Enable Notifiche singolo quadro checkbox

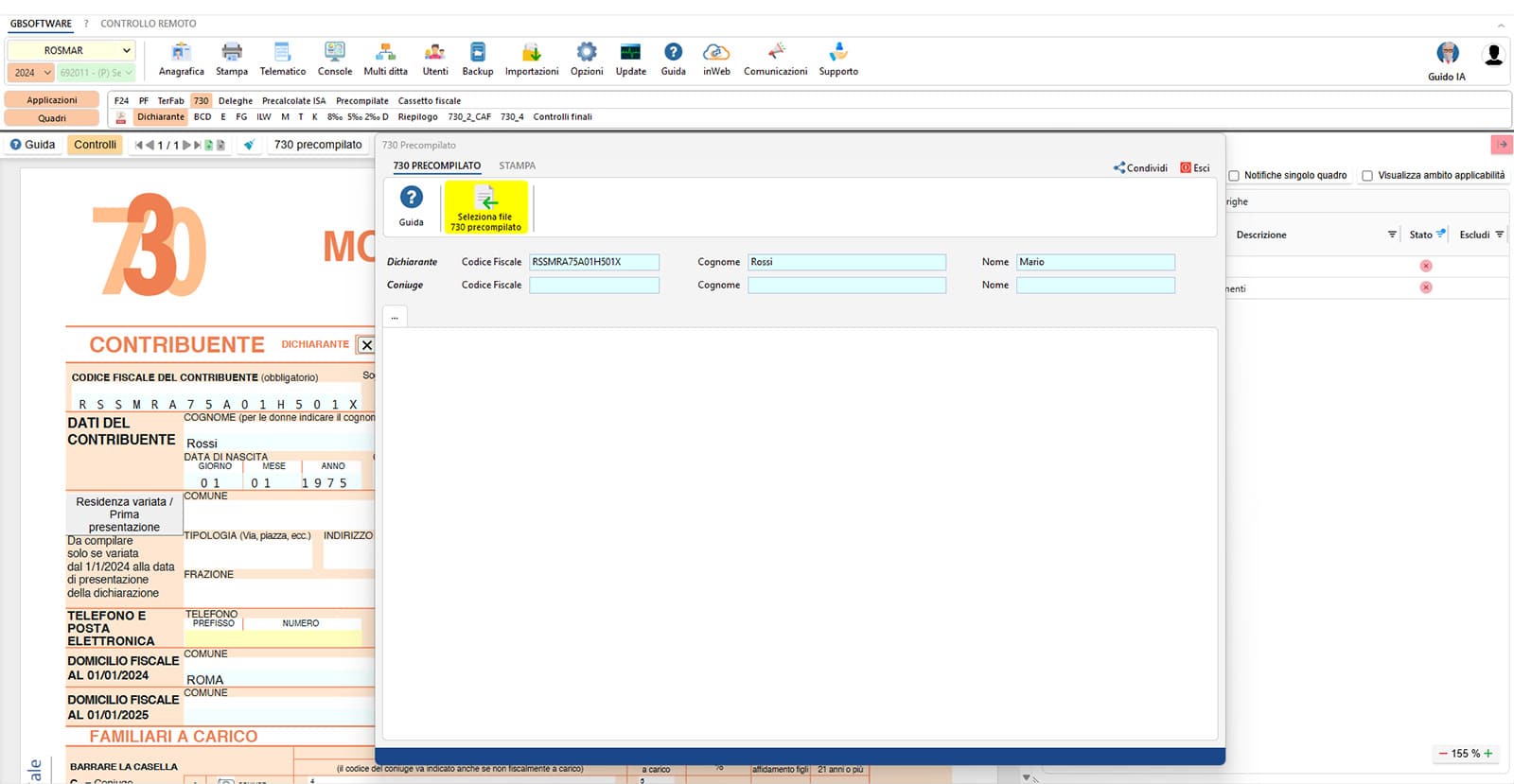click(1234, 176)
